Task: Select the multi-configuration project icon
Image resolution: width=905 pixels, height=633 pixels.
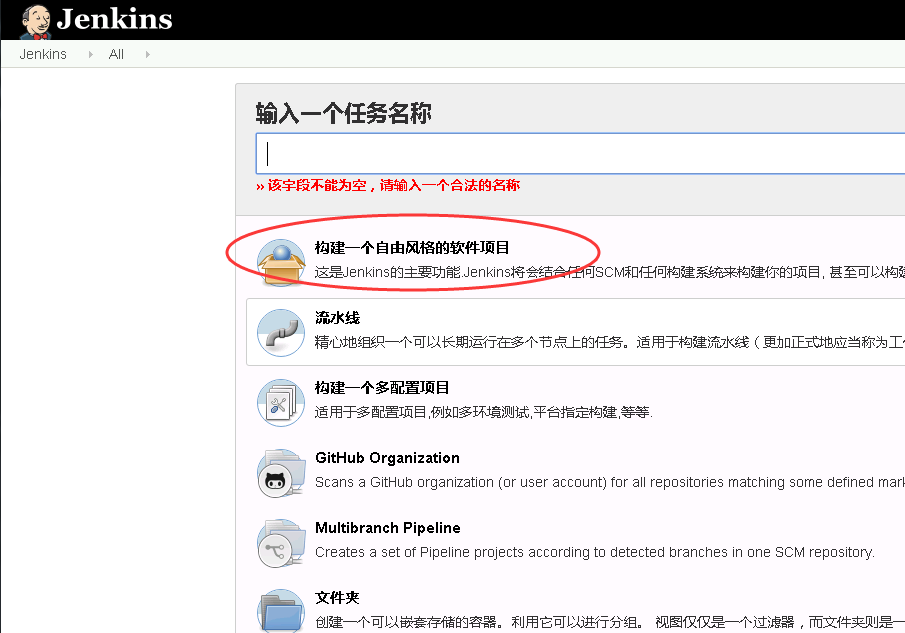Action: (281, 403)
